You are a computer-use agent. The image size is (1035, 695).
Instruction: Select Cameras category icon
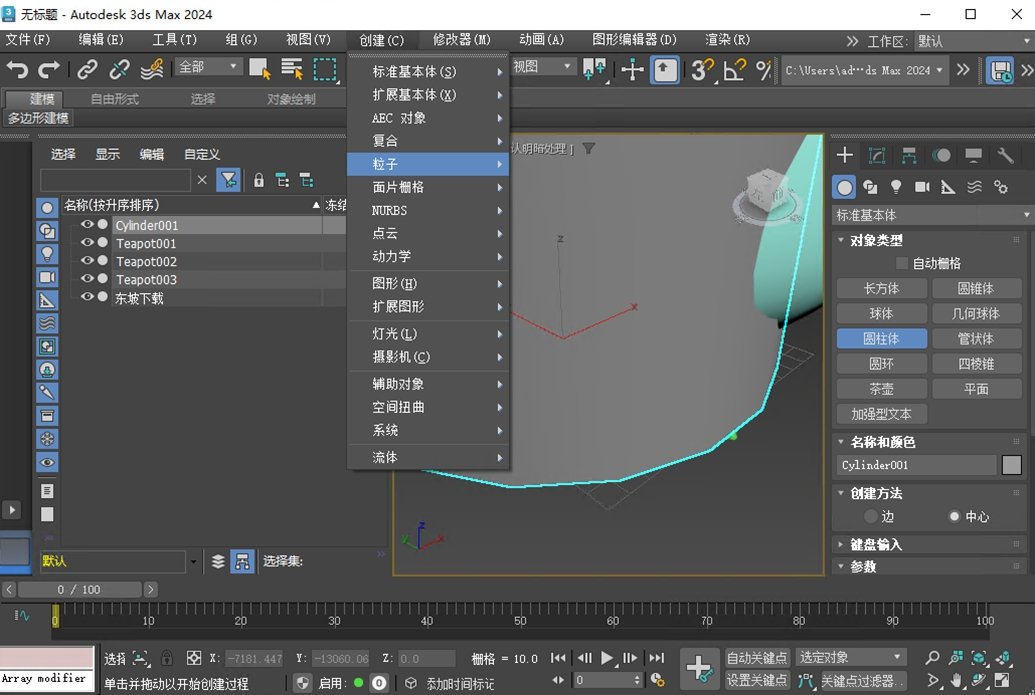[922, 187]
